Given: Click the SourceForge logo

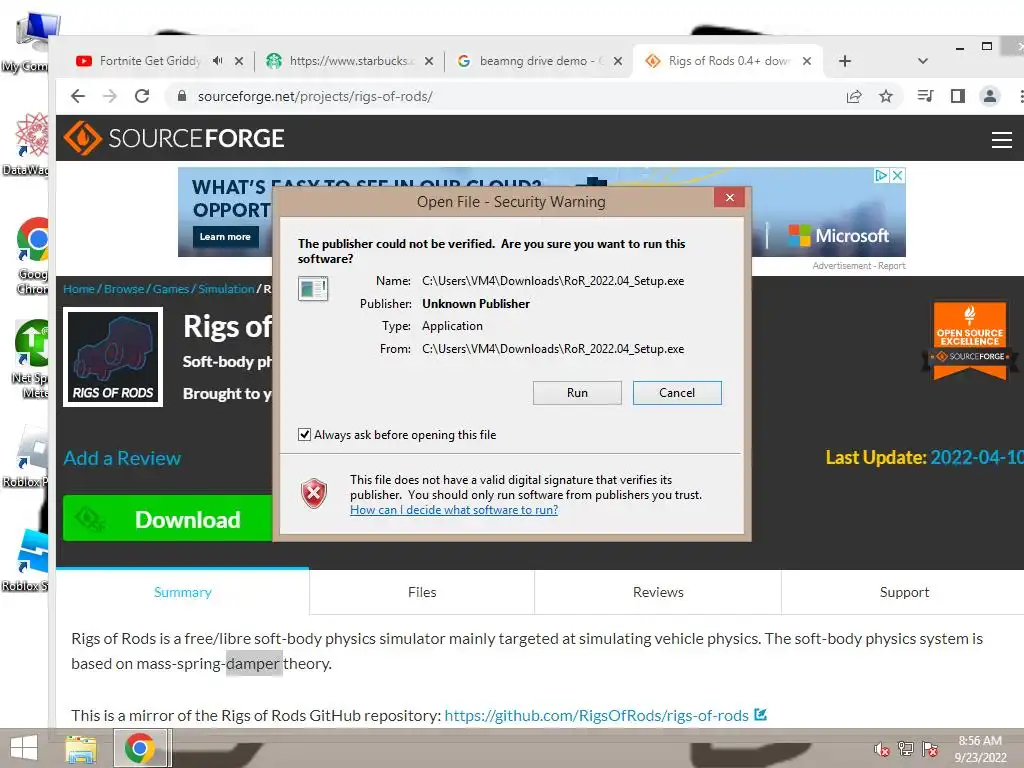Looking at the screenshot, I should pyautogui.click(x=174, y=138).
